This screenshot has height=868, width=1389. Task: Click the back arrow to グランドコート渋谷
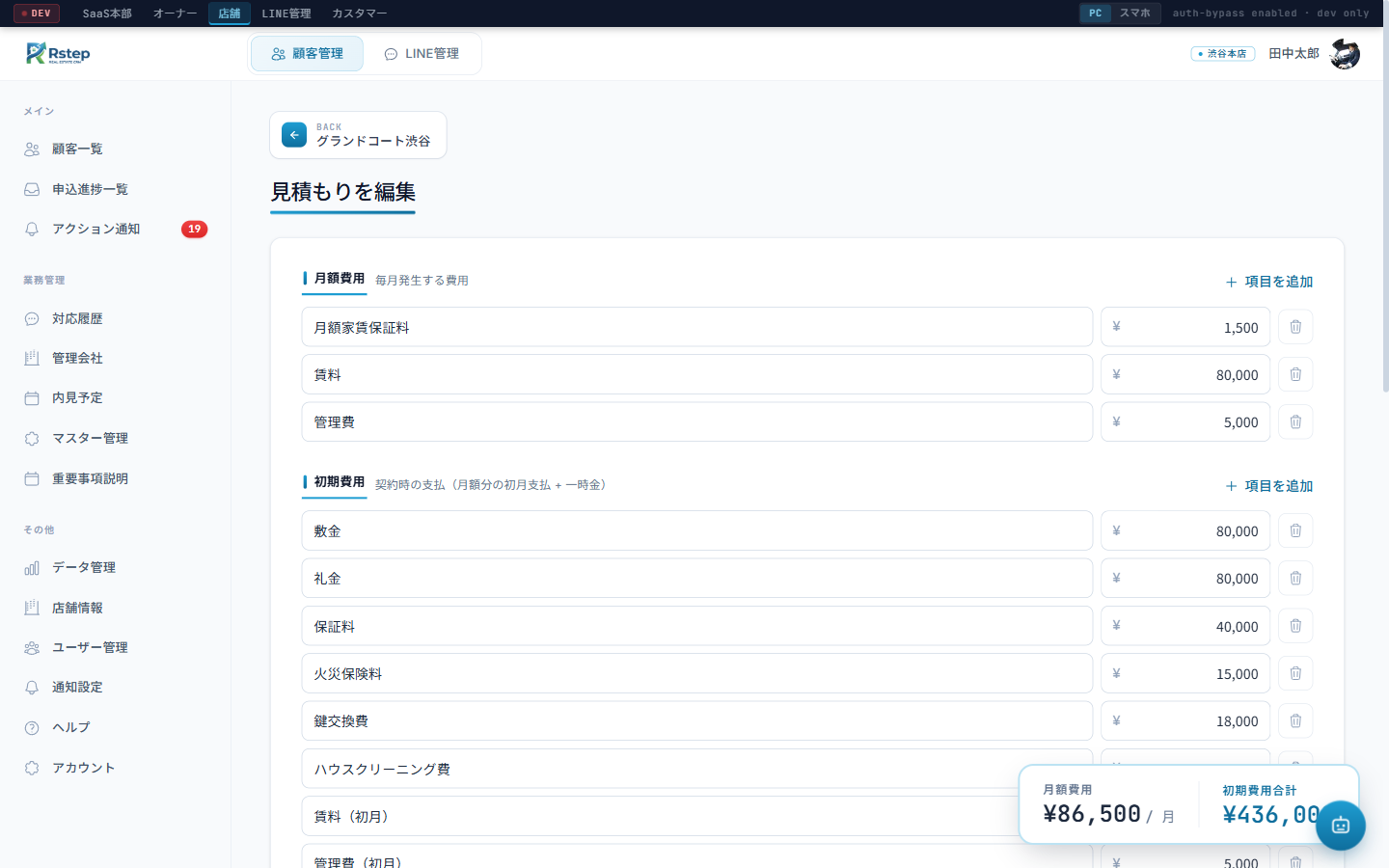294,135
